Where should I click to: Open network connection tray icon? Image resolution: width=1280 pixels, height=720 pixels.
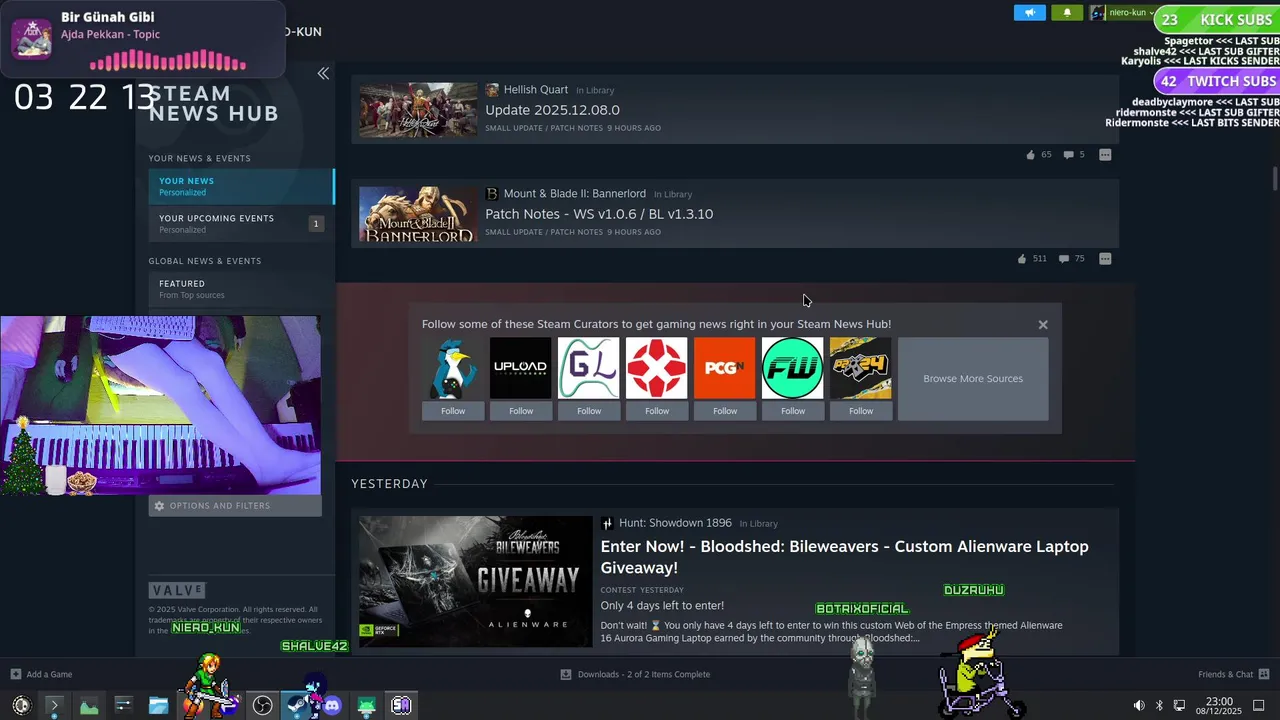1179,706
